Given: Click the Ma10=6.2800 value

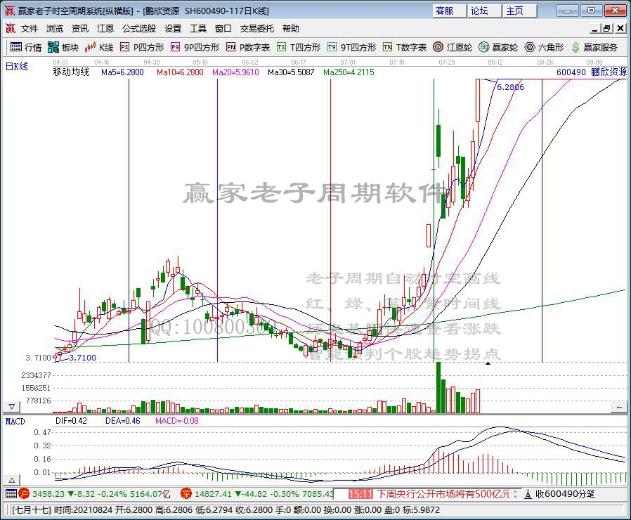Looking at the screenshot, I should tap(179, 72).
